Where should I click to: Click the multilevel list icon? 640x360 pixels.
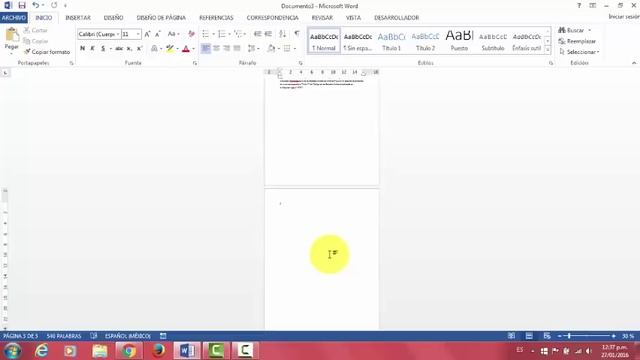point(238,34)
